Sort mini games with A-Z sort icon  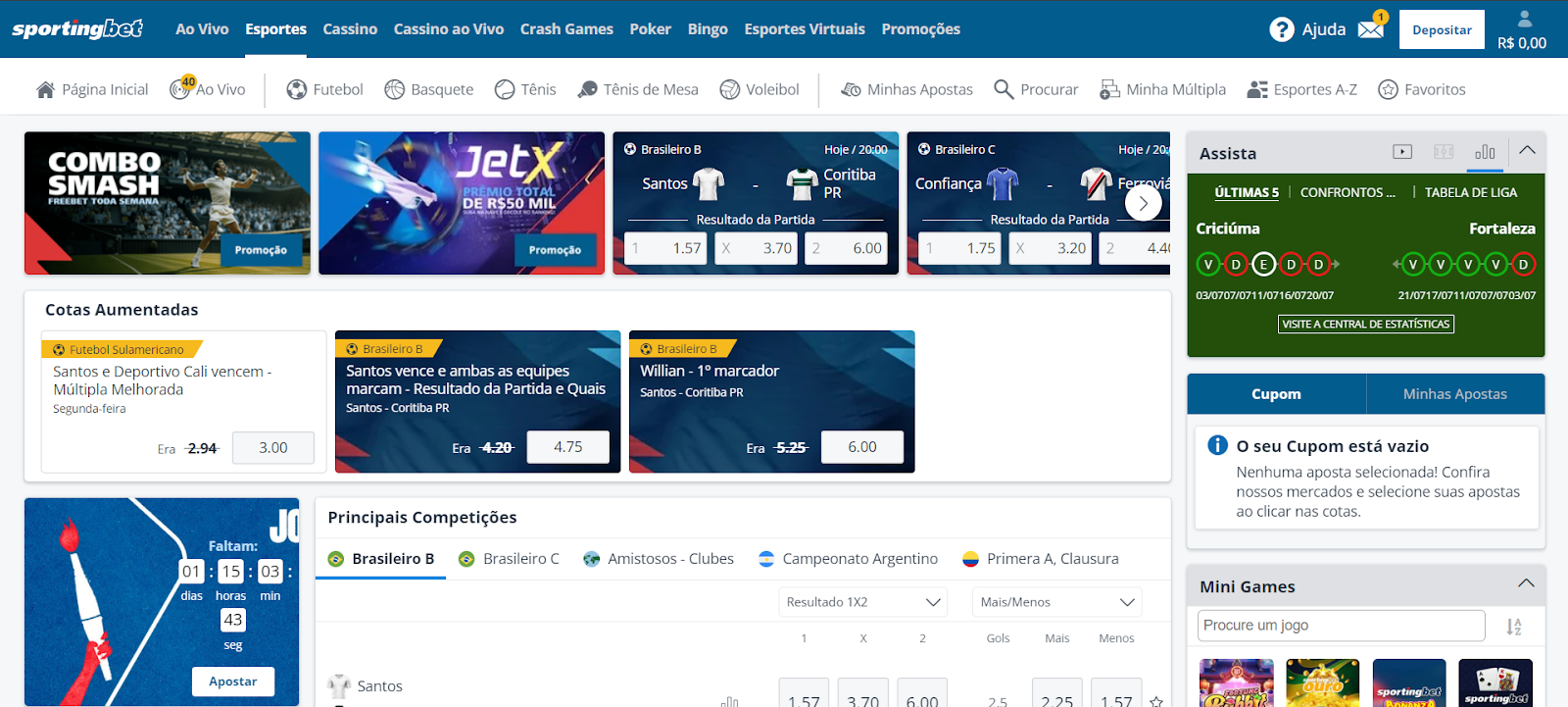click(1514, 626)
